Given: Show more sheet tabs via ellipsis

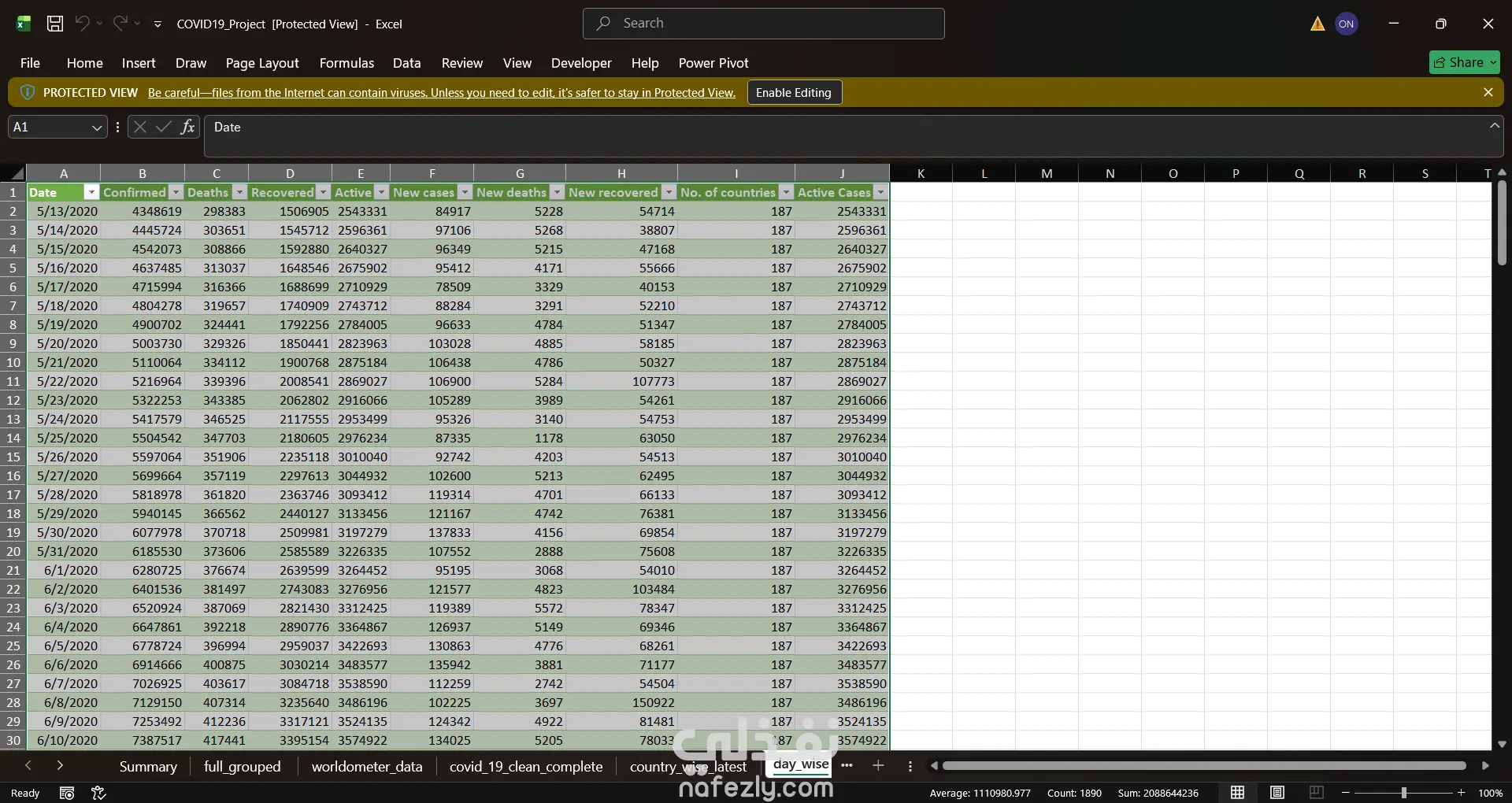Looking at the screenshot, I should [x=847, y=765].
